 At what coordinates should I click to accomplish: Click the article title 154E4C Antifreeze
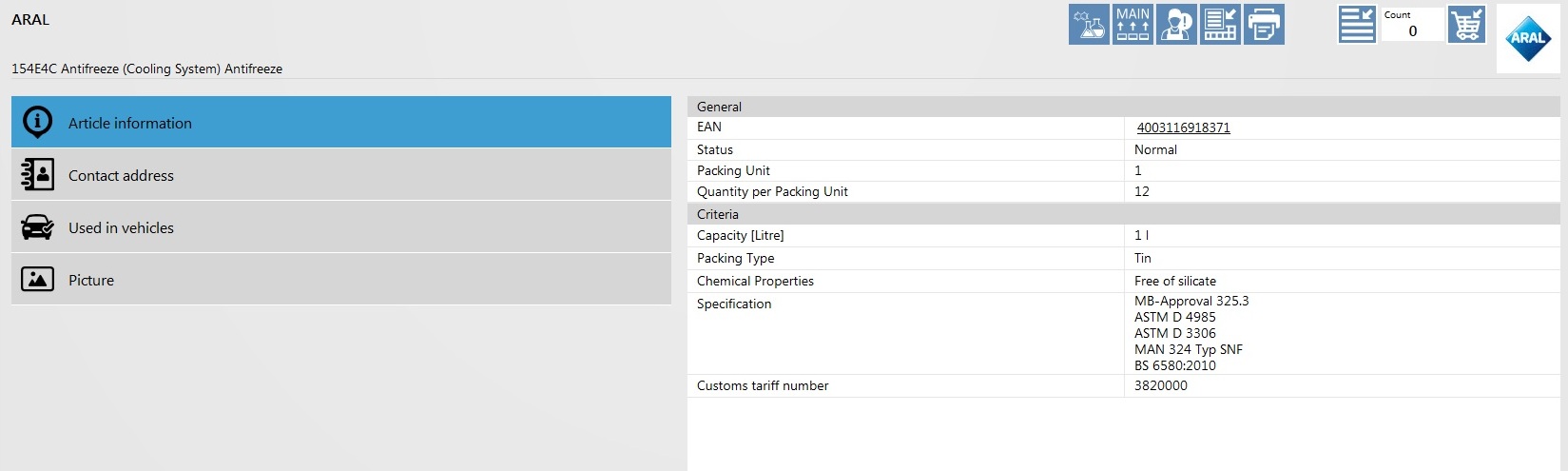point(146,69)
